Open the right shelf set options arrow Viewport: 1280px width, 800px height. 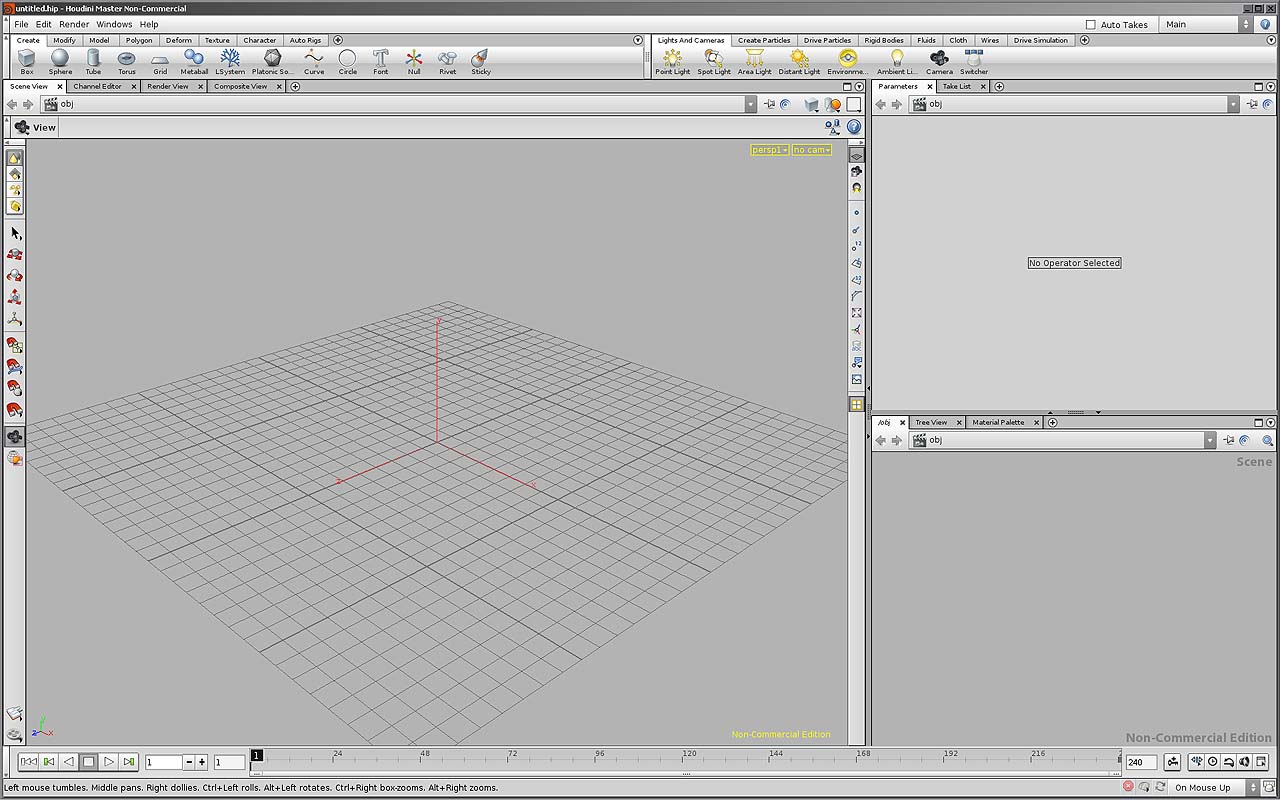click(1271, 41)
